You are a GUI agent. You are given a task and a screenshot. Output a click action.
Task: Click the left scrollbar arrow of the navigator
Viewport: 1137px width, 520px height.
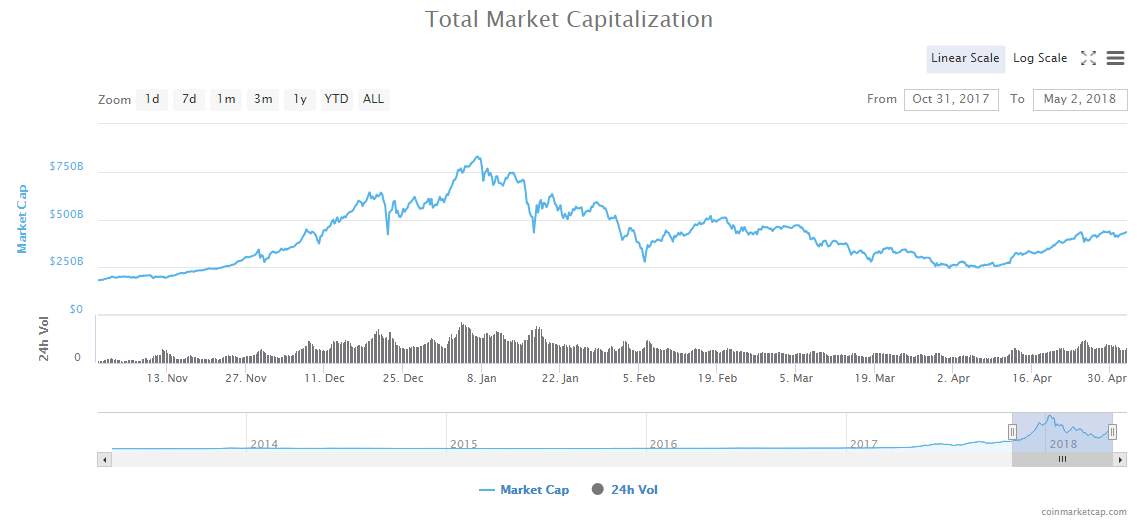click(x=104, y=460)
